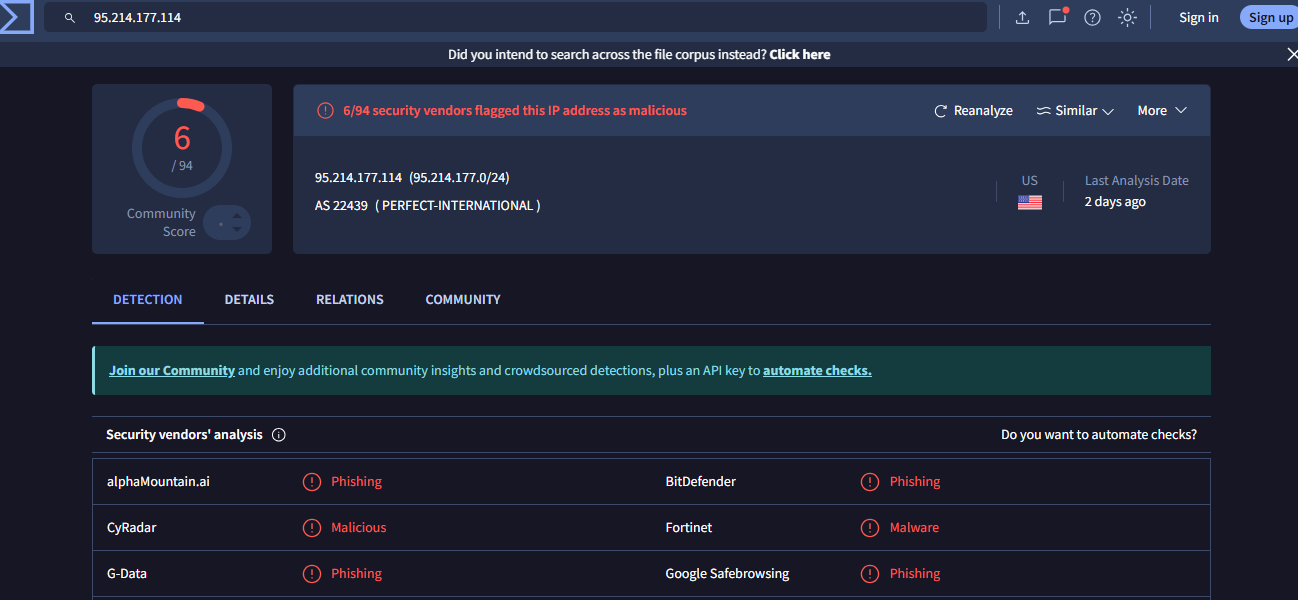1298x600 pixels.
Task: Click the 6 / 94 detection score gauge
Action: tap(182, 149)
